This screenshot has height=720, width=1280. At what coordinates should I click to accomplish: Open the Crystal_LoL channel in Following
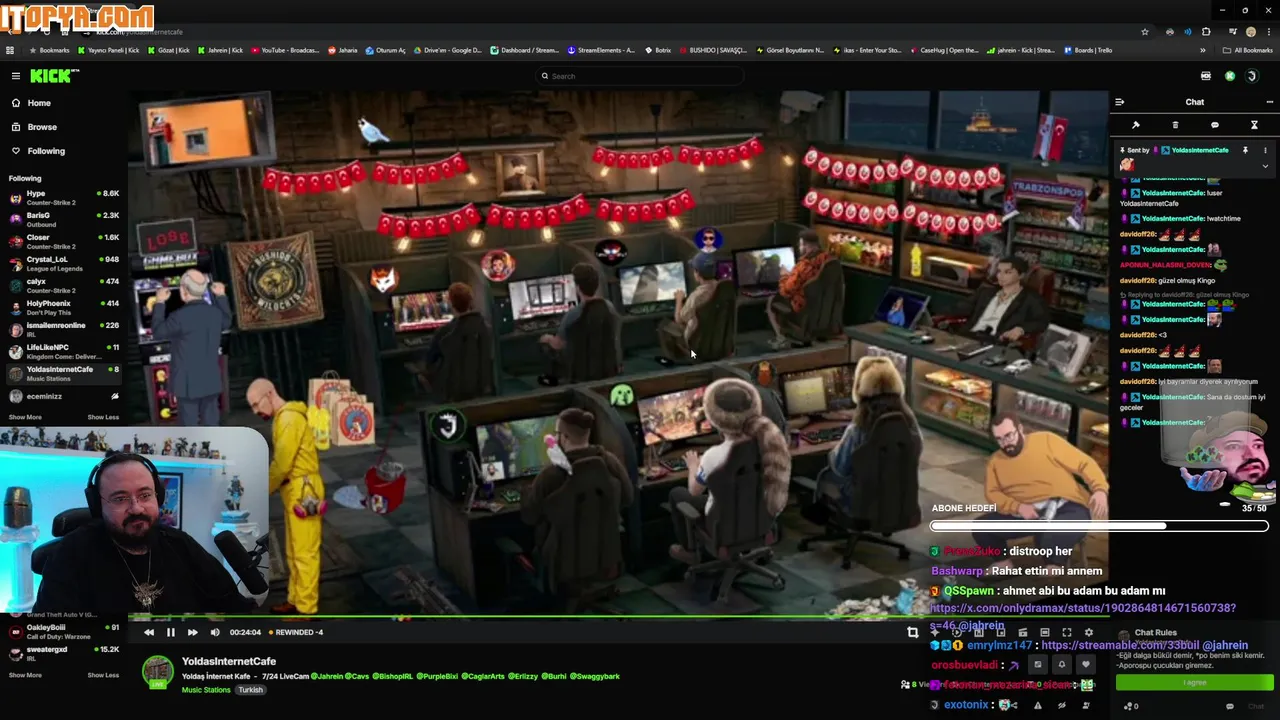click(64, 263)
